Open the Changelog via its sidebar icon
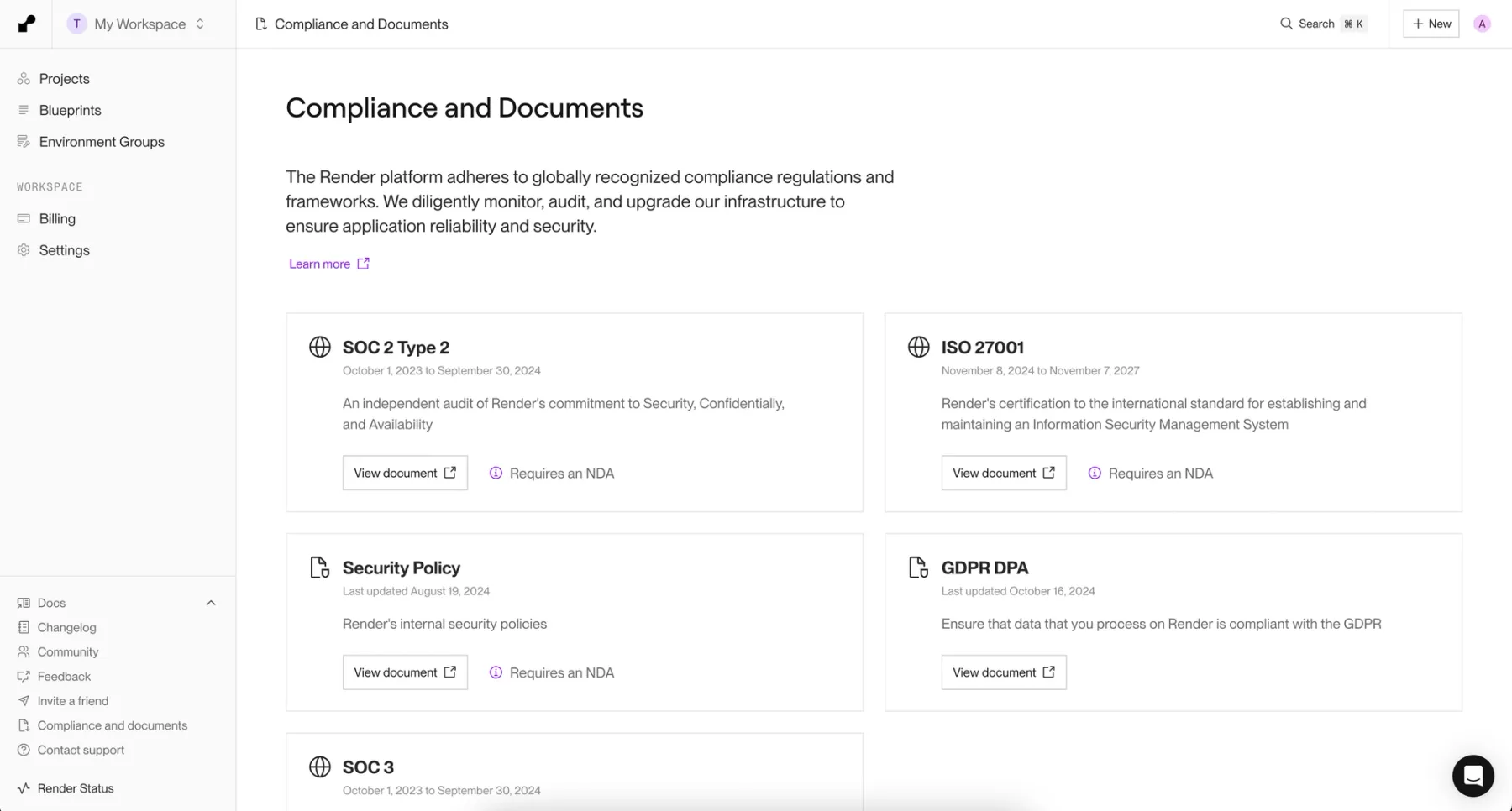The height and width of the screenshot is (811, 1512). (x=22, y=627)
